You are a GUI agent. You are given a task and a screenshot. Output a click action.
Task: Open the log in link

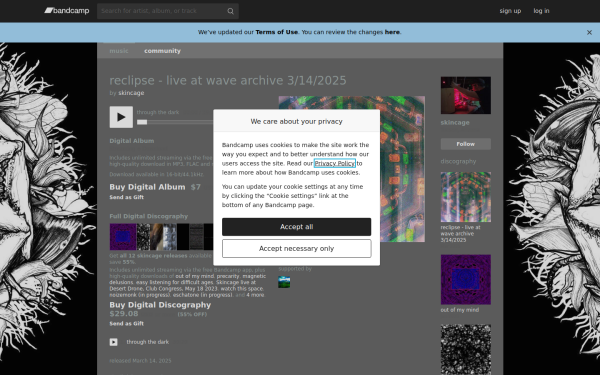click(x=541, y=11)
